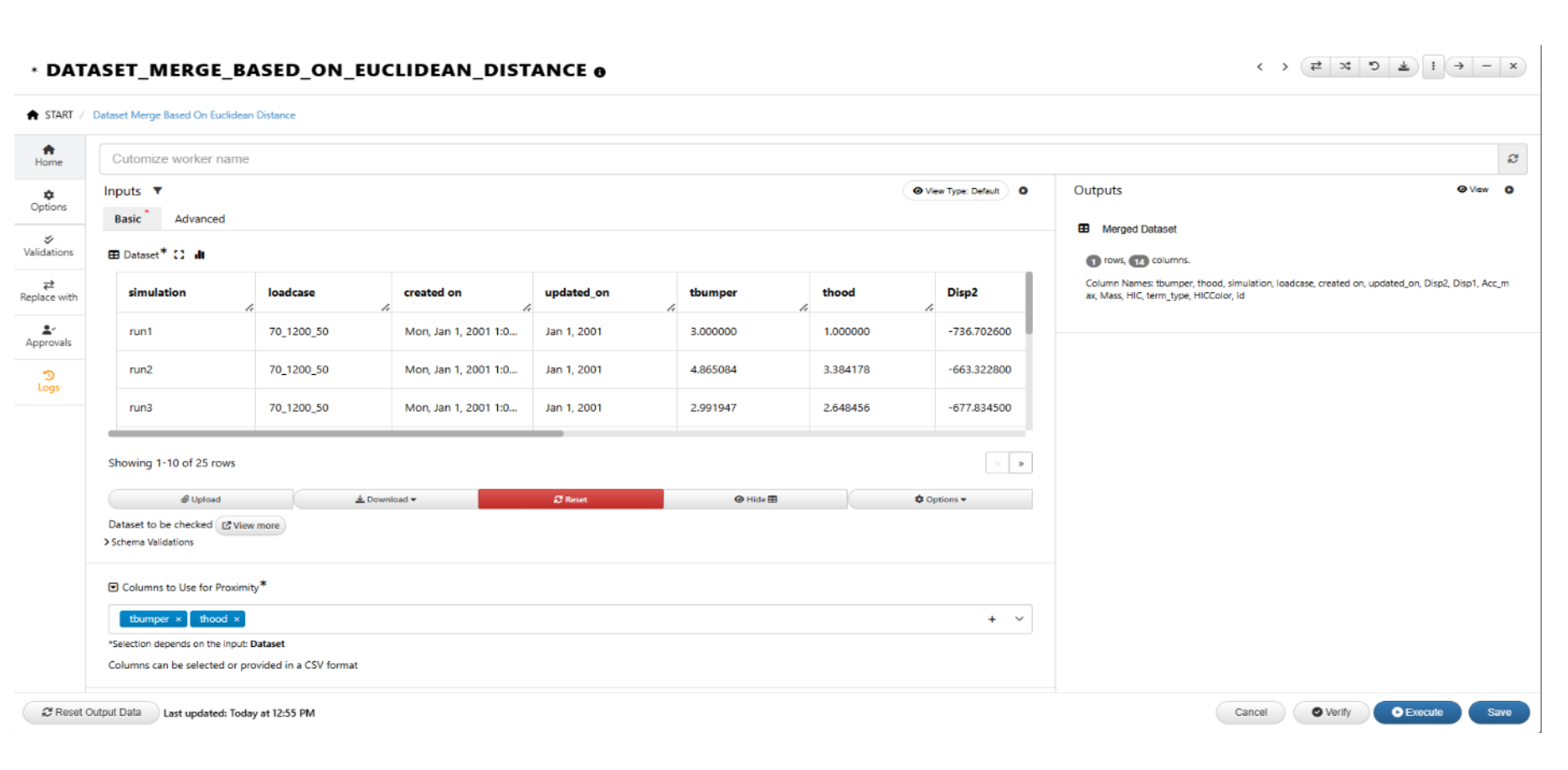1568x770 pixels.
Task: Click the Upload button
Action: click(201, 500)
